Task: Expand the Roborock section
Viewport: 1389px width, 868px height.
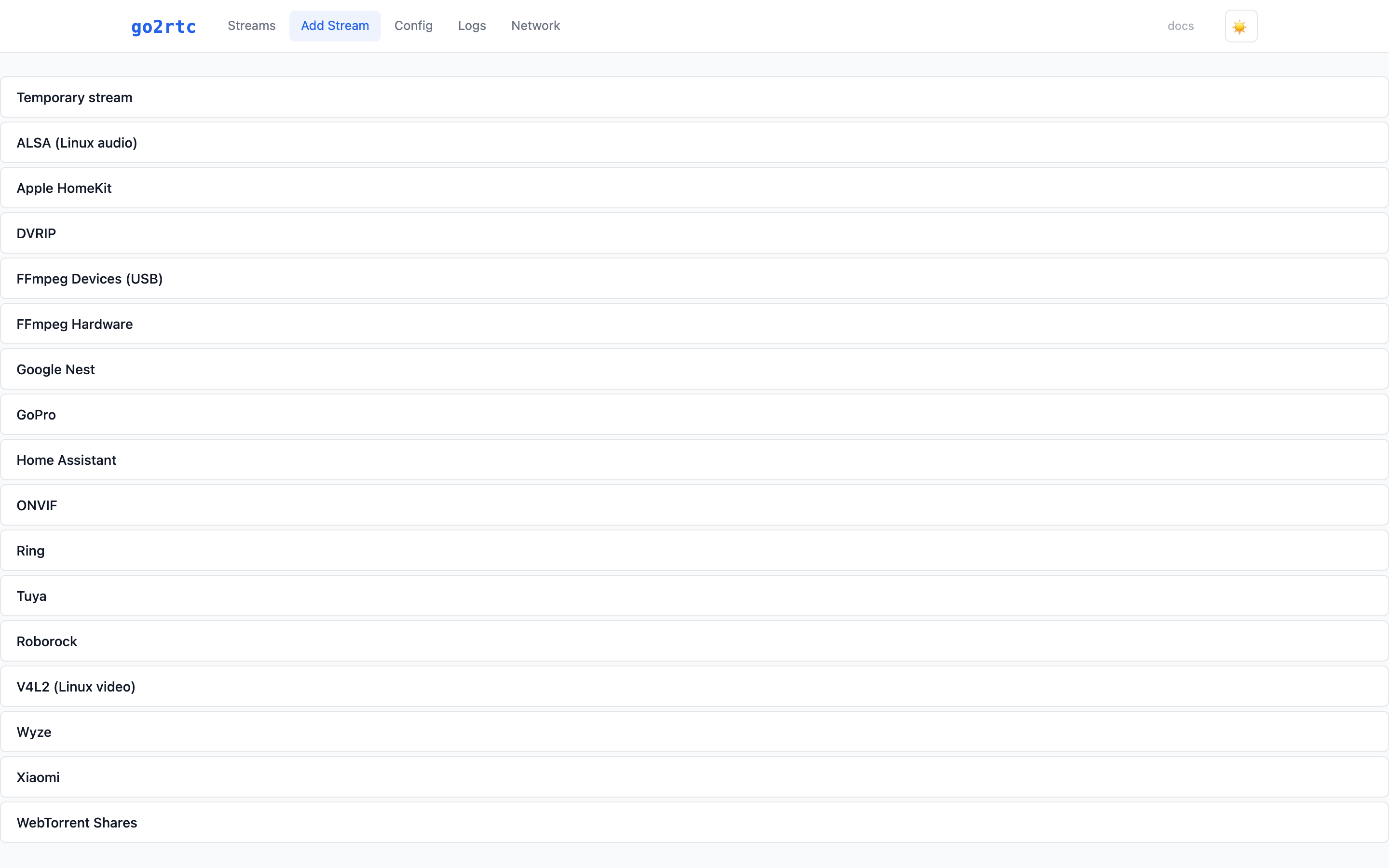Action: 694,642
